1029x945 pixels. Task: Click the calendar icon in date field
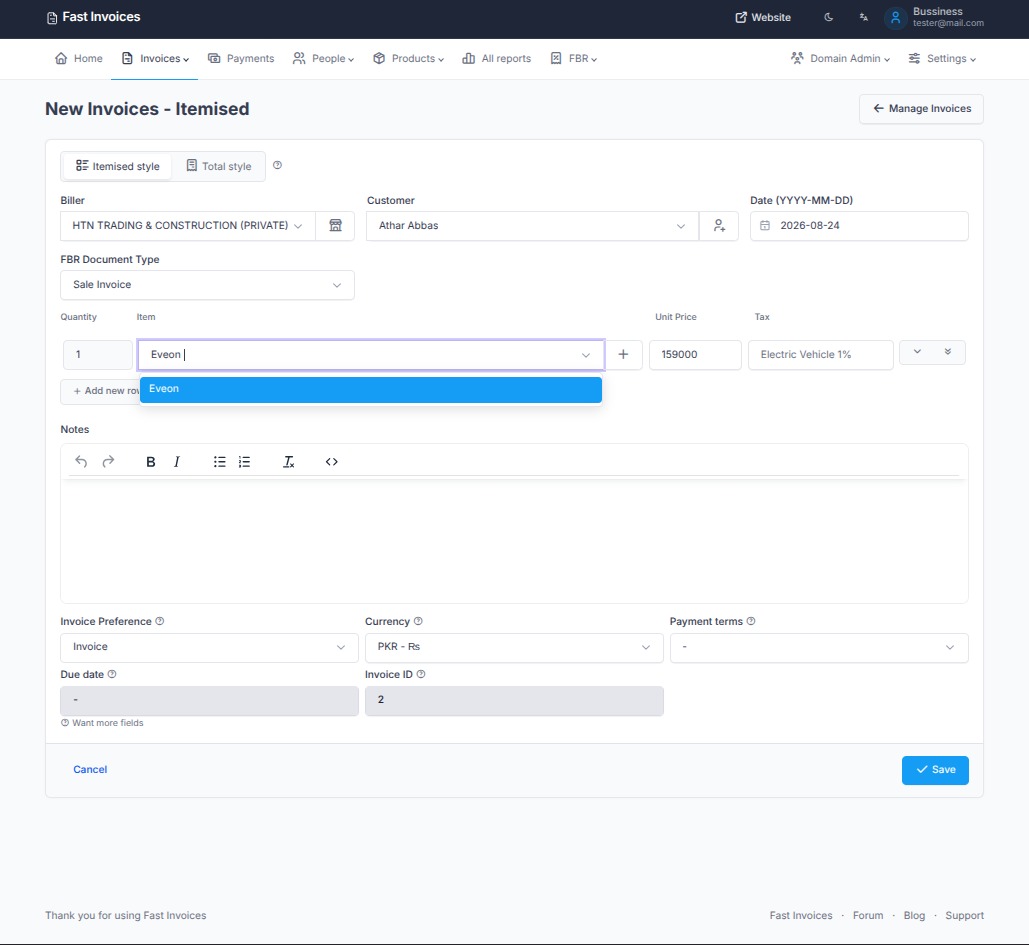[765, 226]
